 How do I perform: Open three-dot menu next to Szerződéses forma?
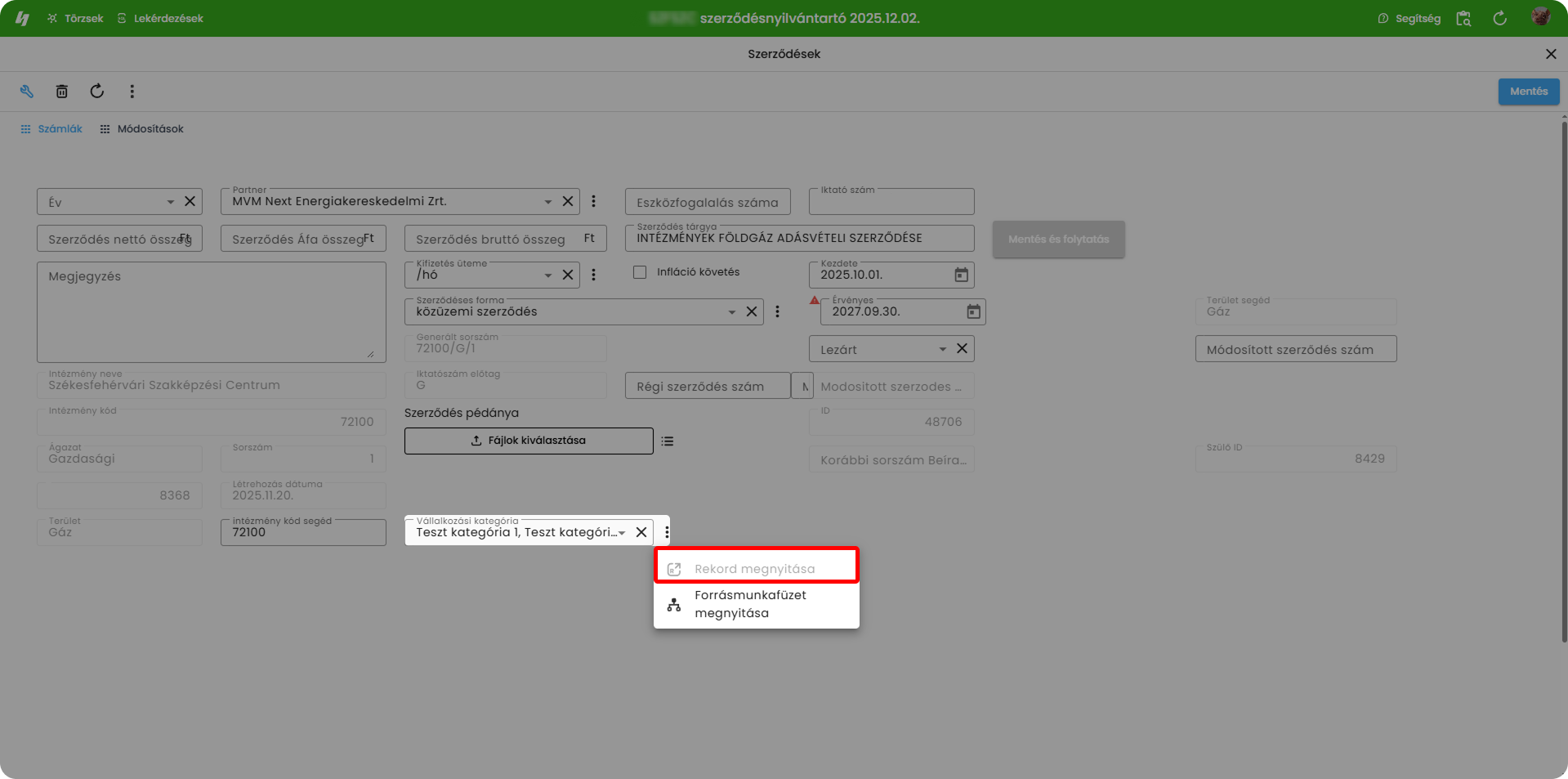pyautogui.click(x=777, y=311)
